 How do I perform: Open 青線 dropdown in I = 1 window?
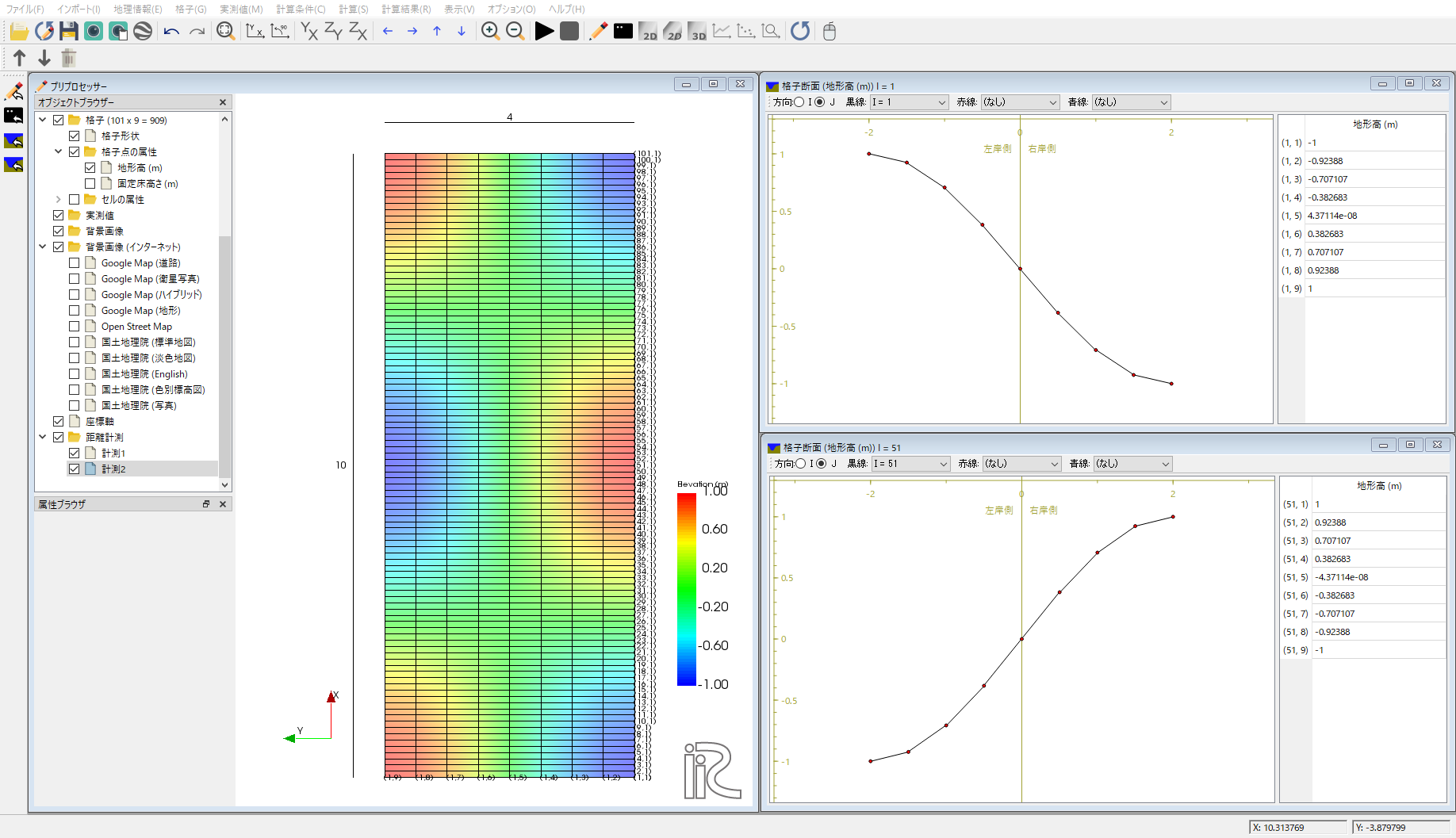tap(1131, 102)
